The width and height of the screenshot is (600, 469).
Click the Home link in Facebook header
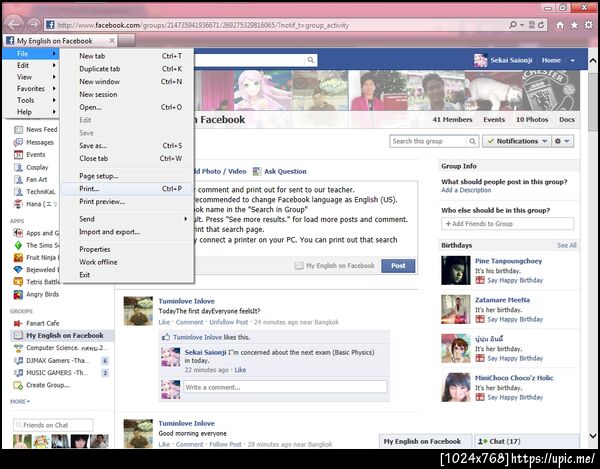click(x=551, y=60)
